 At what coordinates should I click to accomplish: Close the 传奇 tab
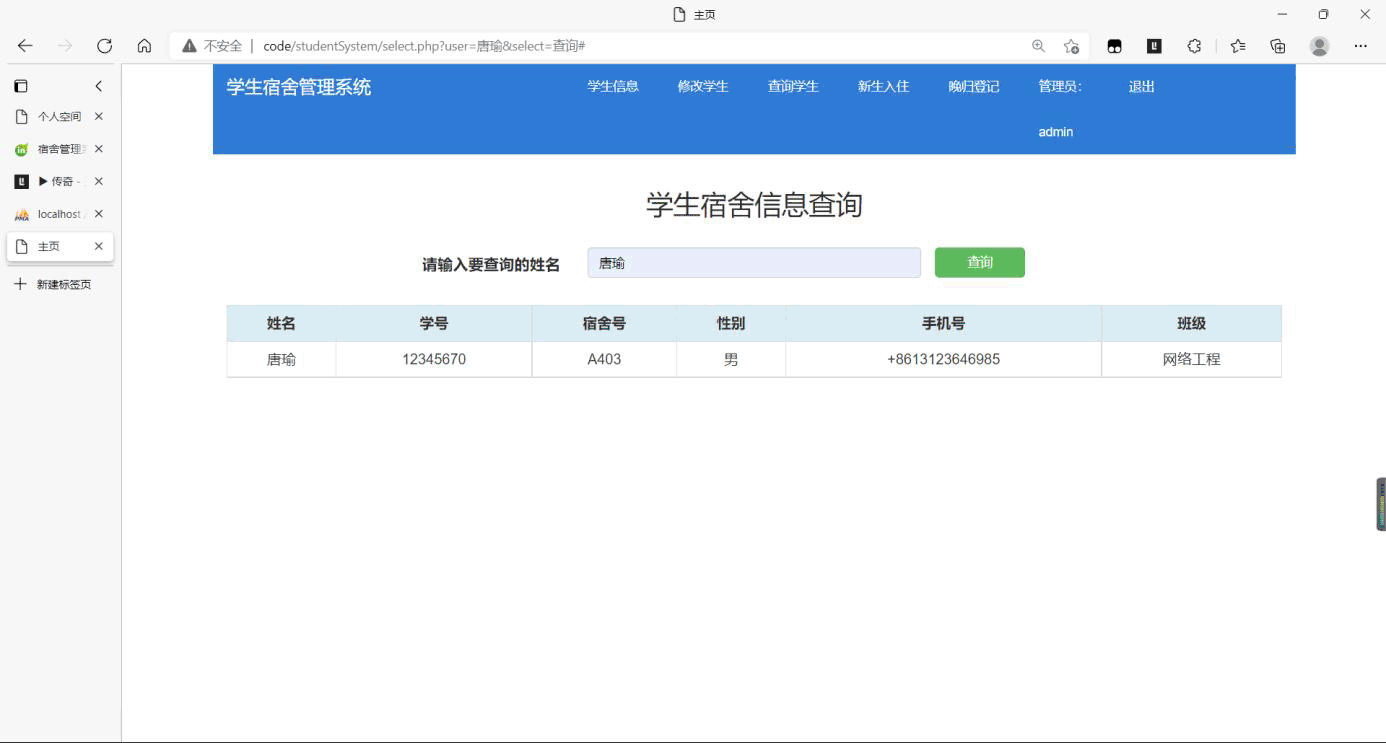98,181
